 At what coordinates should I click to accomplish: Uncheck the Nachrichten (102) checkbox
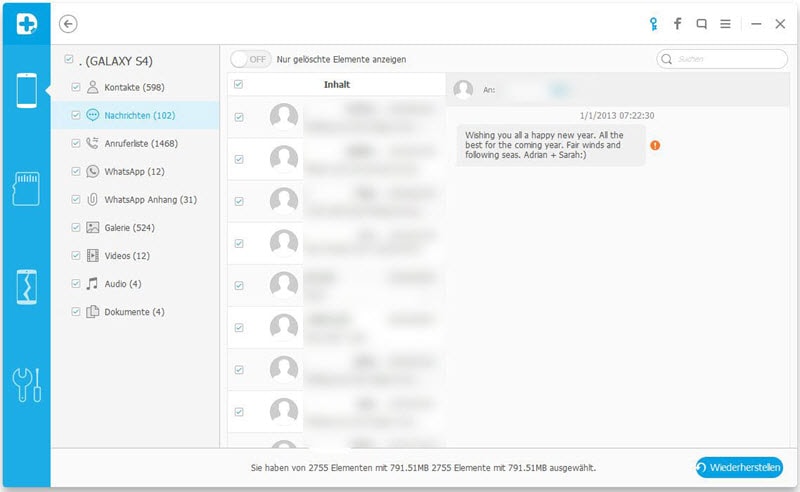click(x=76, y=115)
